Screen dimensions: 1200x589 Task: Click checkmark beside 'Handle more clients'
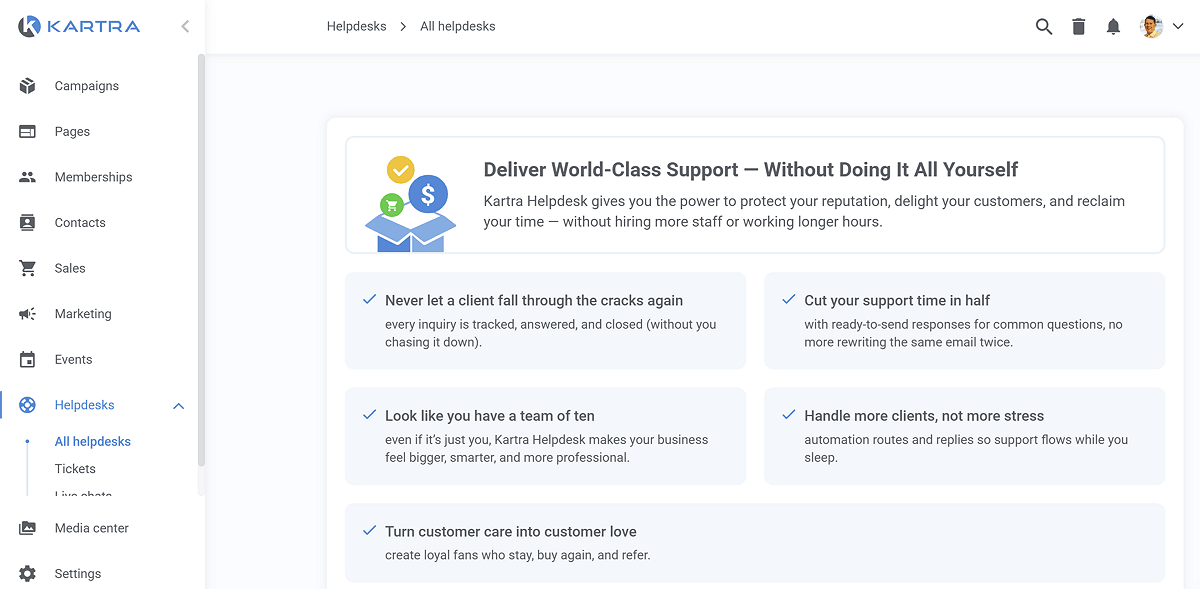coord(788,415)
